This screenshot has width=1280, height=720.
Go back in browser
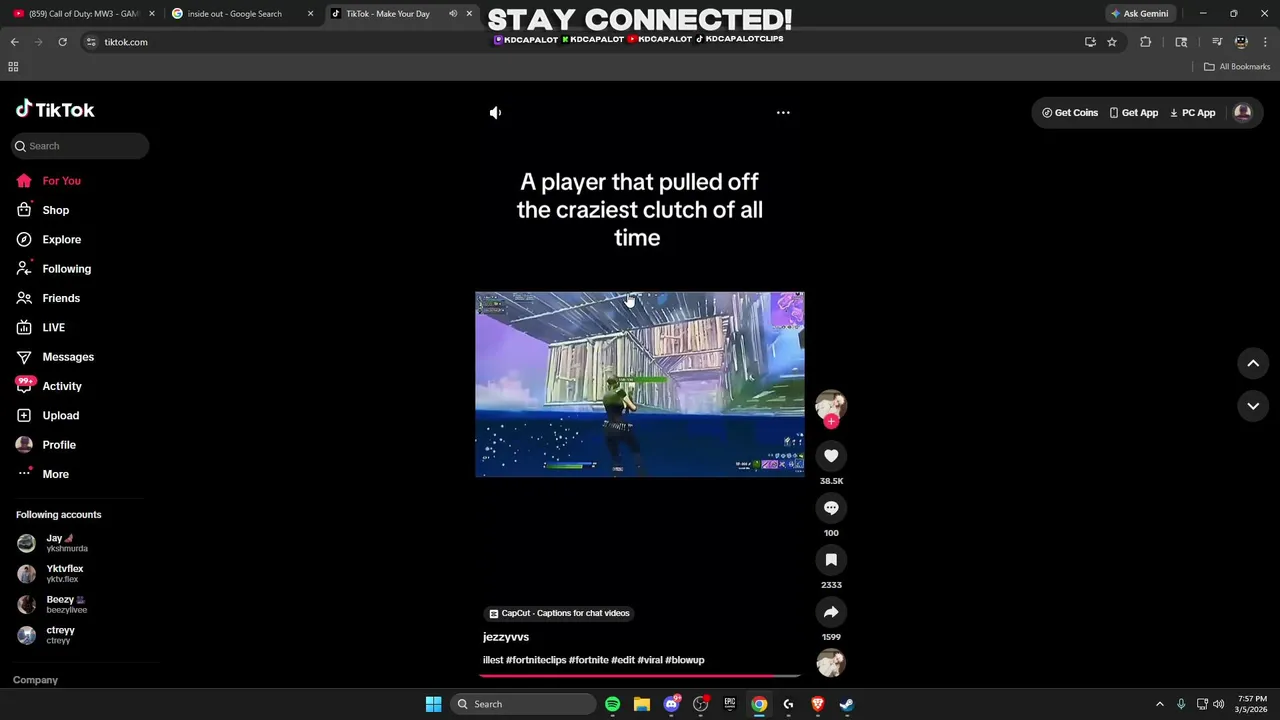point(14,42)
